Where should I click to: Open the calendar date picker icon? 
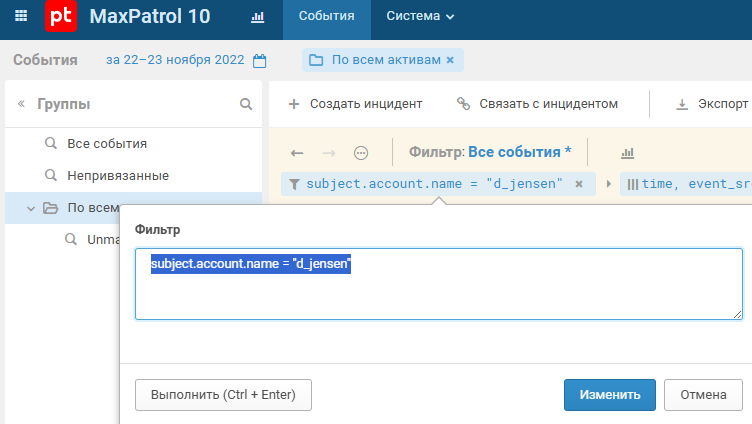(260, 61)
